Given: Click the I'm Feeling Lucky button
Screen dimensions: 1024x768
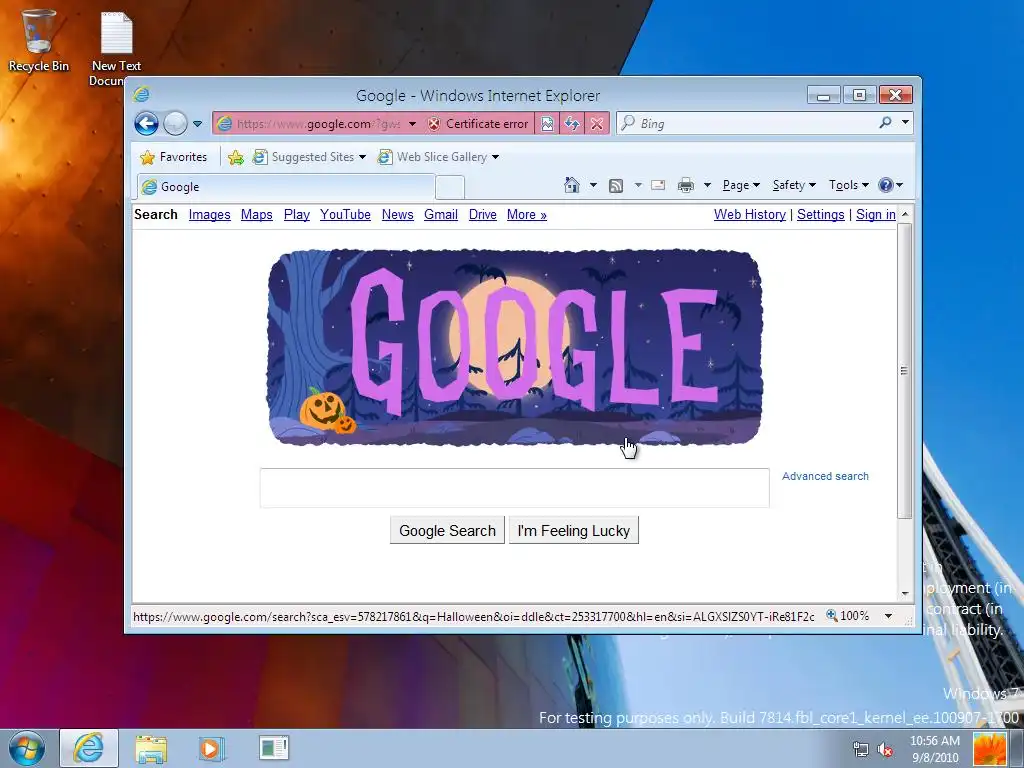Looking at the screenshot, I should (x=573, y=530).
